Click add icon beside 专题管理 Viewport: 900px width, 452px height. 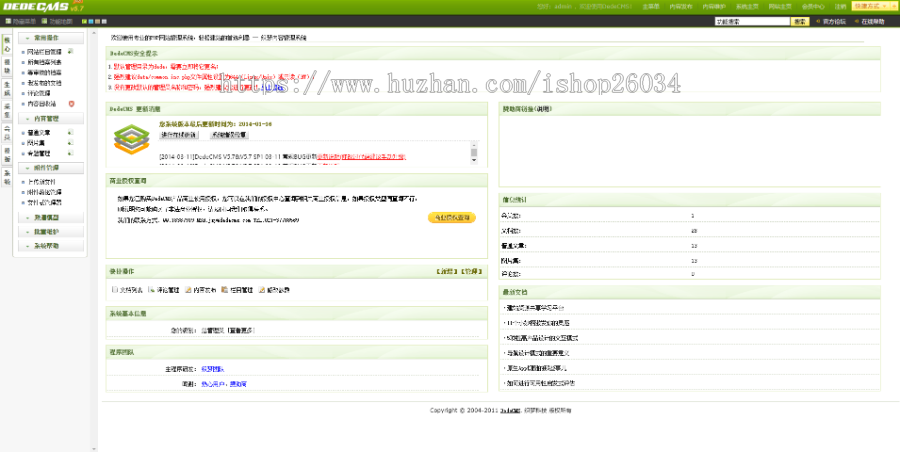[70, 153]
